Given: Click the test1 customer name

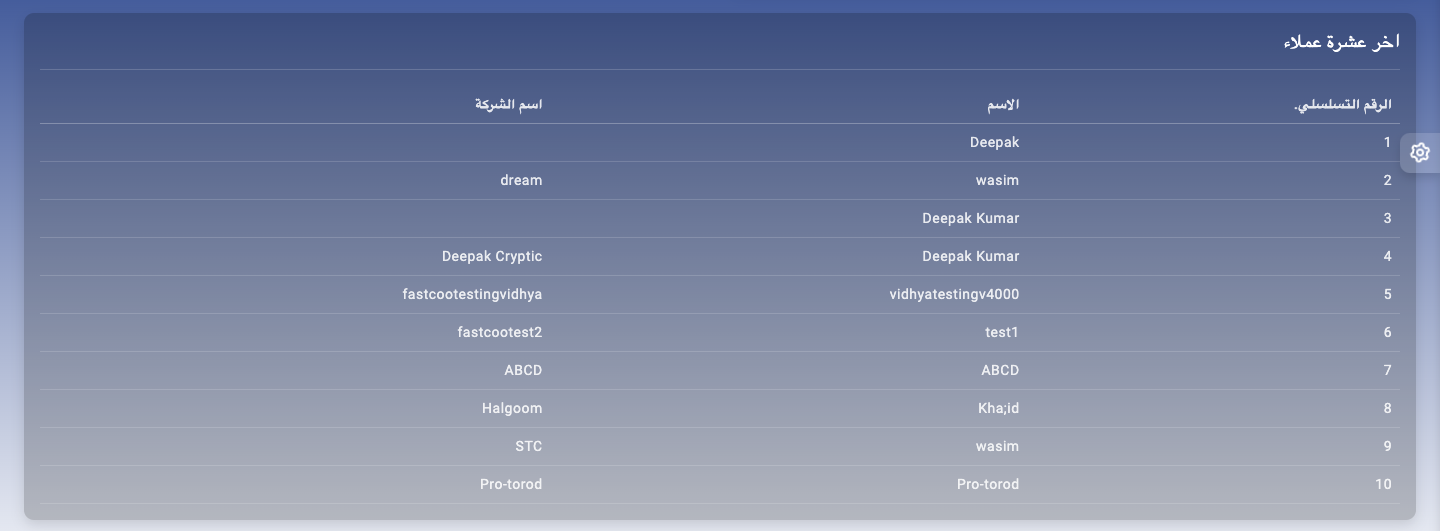Looking at the screenshot, I should [x=1002, y=333].
